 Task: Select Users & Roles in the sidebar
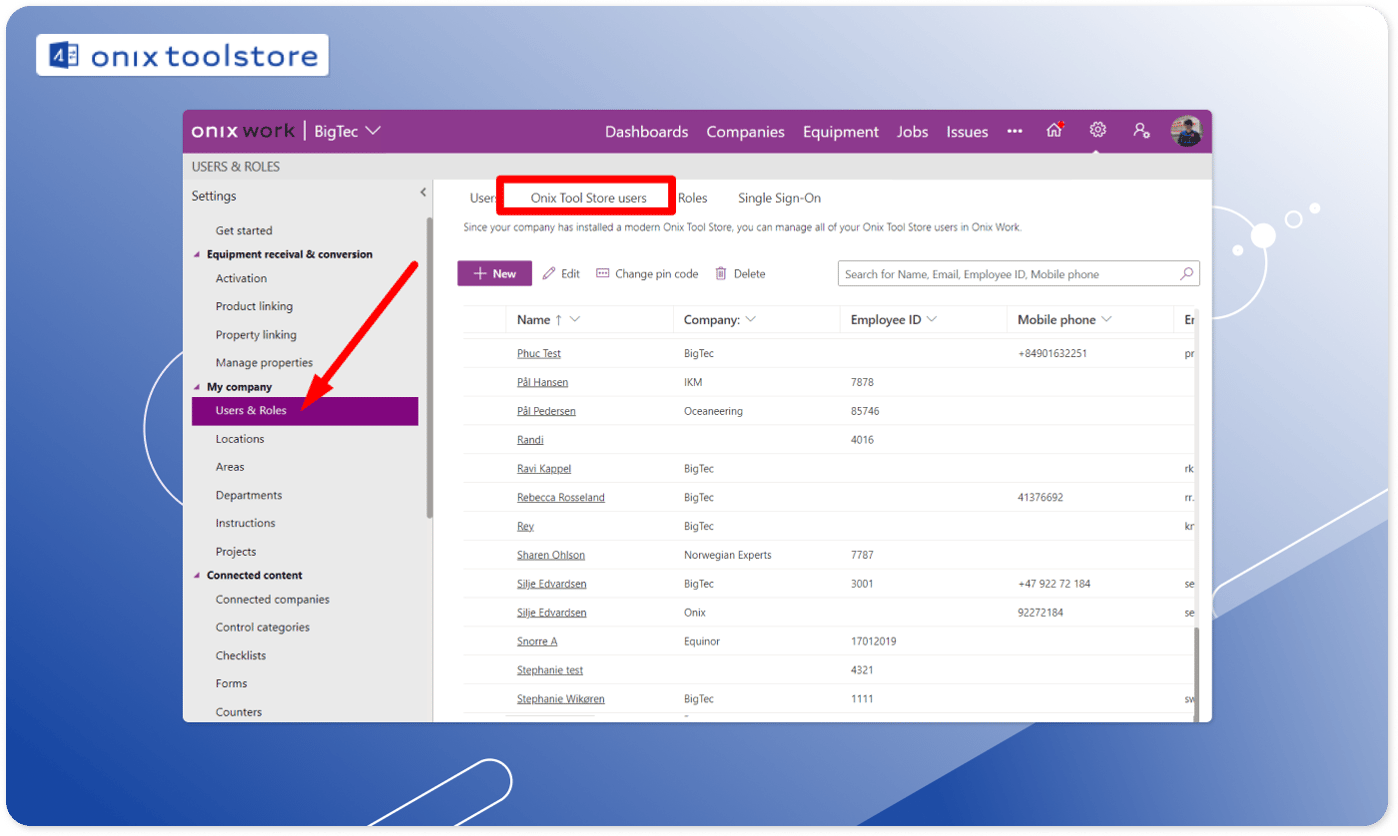305,411
